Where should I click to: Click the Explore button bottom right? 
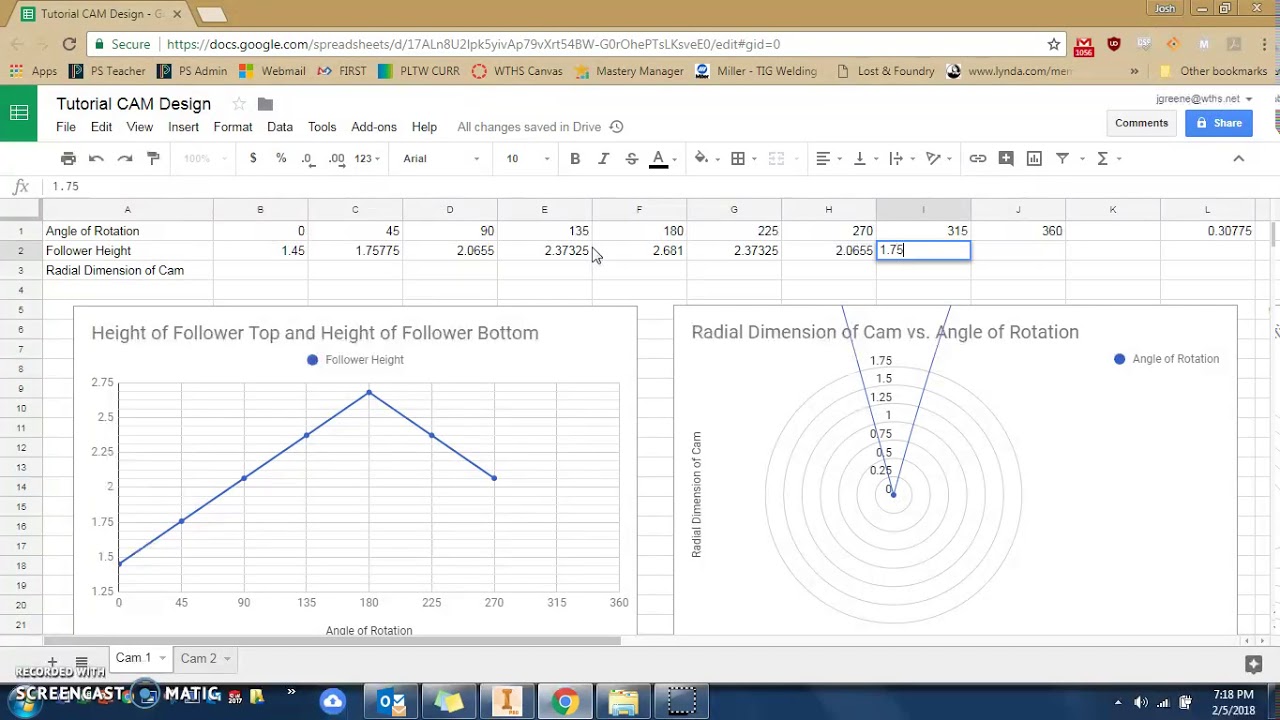pos(1253,664)
